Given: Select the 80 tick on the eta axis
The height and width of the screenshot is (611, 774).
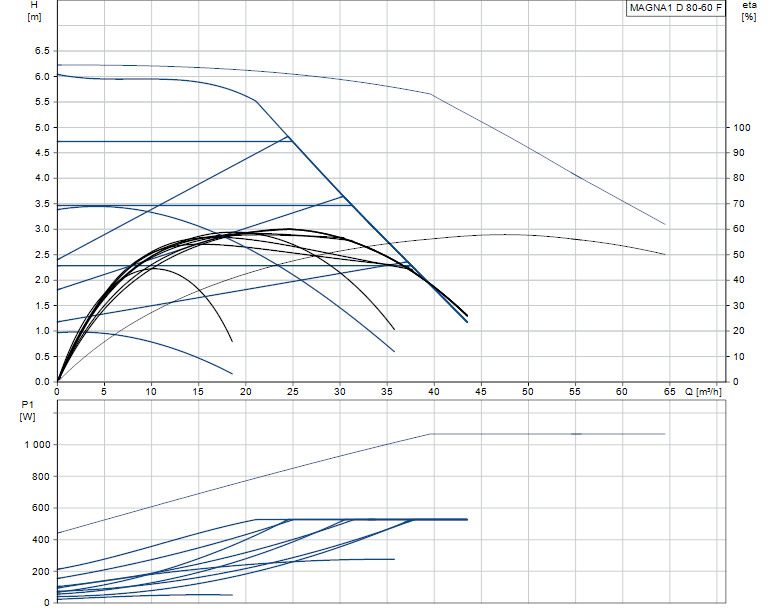Looking at the screenshot, I should 738,178.
